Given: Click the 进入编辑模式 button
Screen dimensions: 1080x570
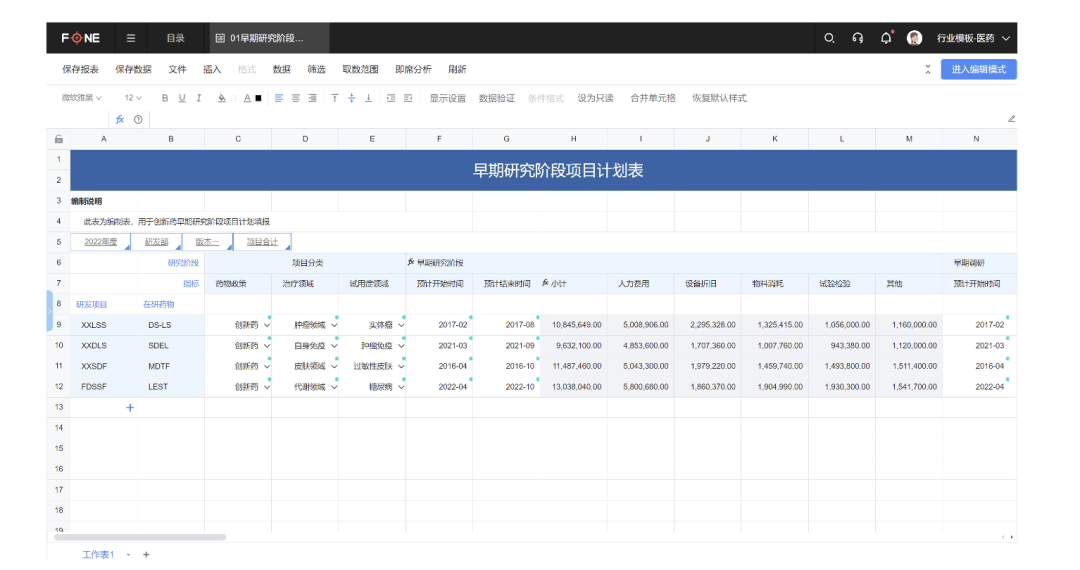Looking at the screenshot, I should click(x=979, y=69).
